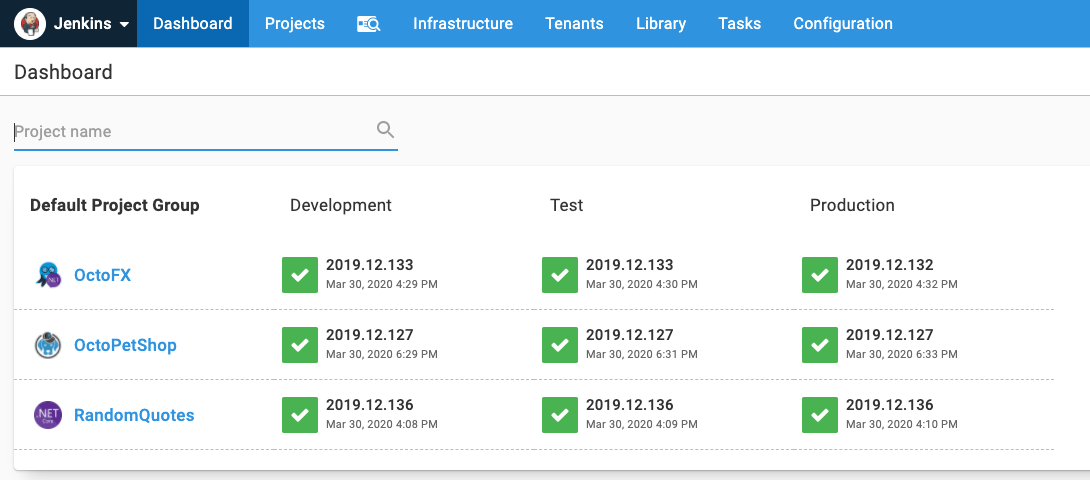This screenshot has width=1090, height=480.
Task: Open the Infrastructure menu
Action: pyautogui.click(x=463, y=24)
